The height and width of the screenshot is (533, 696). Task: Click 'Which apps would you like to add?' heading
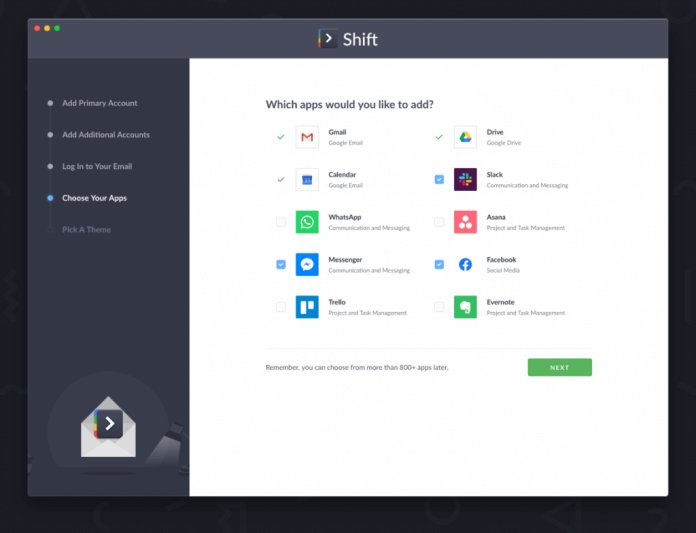(x=349, y=105)
